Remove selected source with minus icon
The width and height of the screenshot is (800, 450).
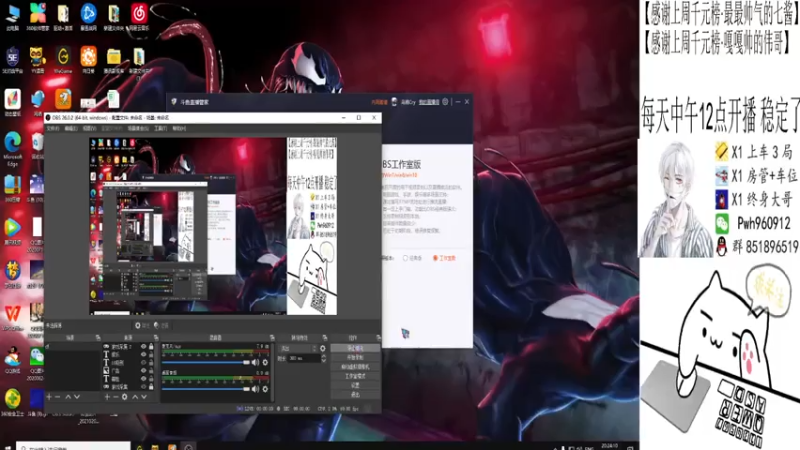[116, 396]
